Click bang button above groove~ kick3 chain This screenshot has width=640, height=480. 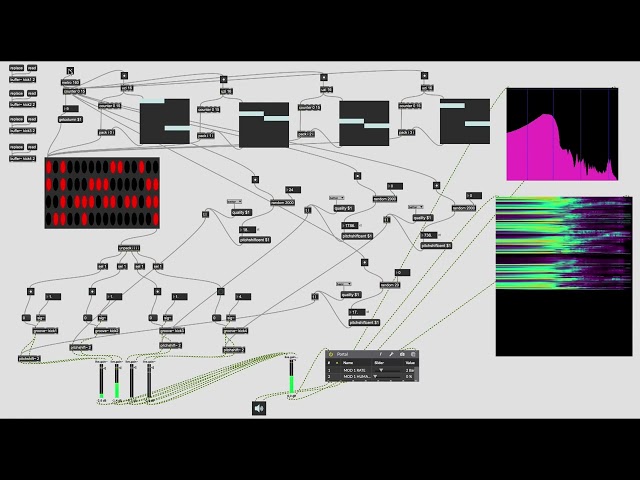(x=158, y=291)
